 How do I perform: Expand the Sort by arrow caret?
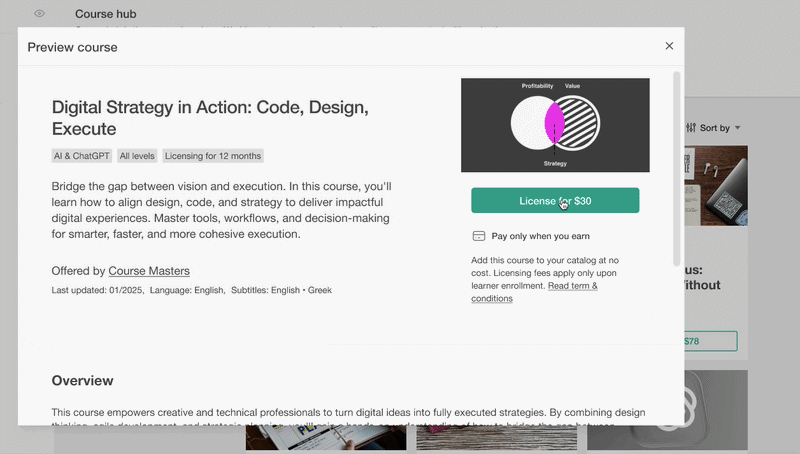coord(738,128)
